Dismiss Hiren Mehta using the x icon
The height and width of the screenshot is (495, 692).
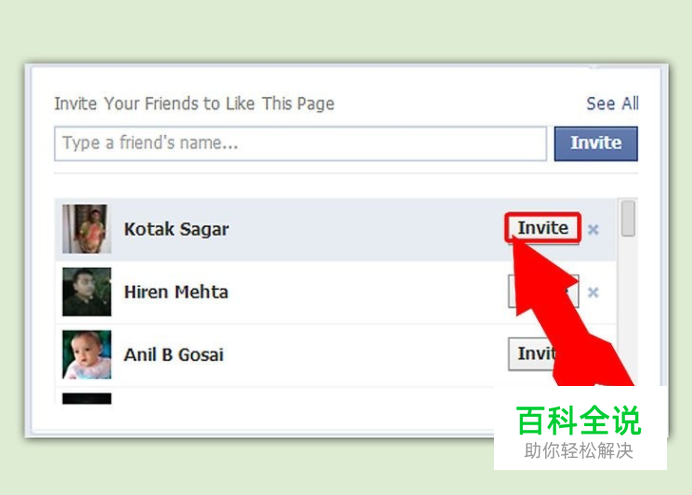click(x=593, y=292)
